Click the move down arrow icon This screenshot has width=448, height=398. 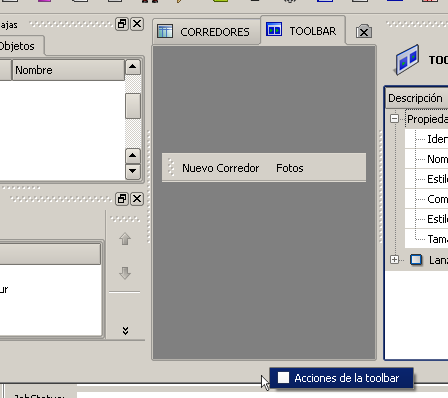[x=125, y=273]
